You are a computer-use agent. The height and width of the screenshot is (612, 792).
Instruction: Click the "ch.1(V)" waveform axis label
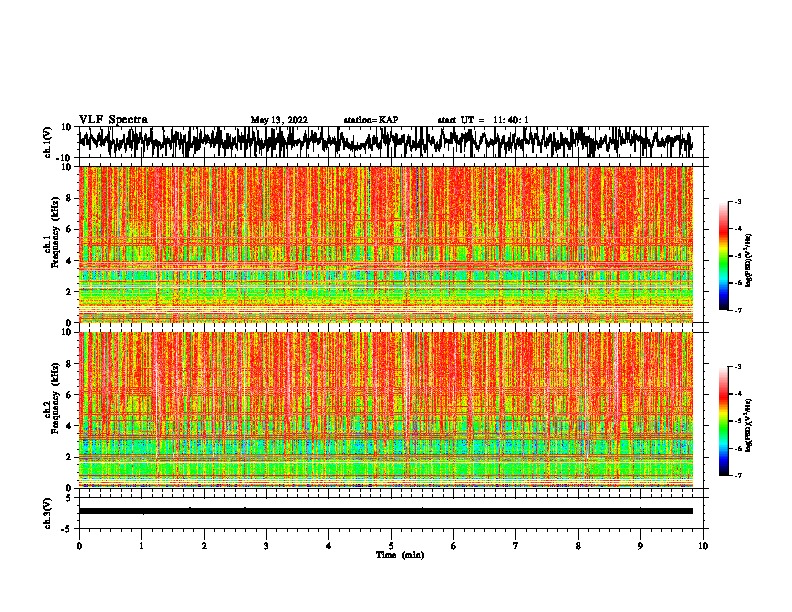tap(48, 142)
